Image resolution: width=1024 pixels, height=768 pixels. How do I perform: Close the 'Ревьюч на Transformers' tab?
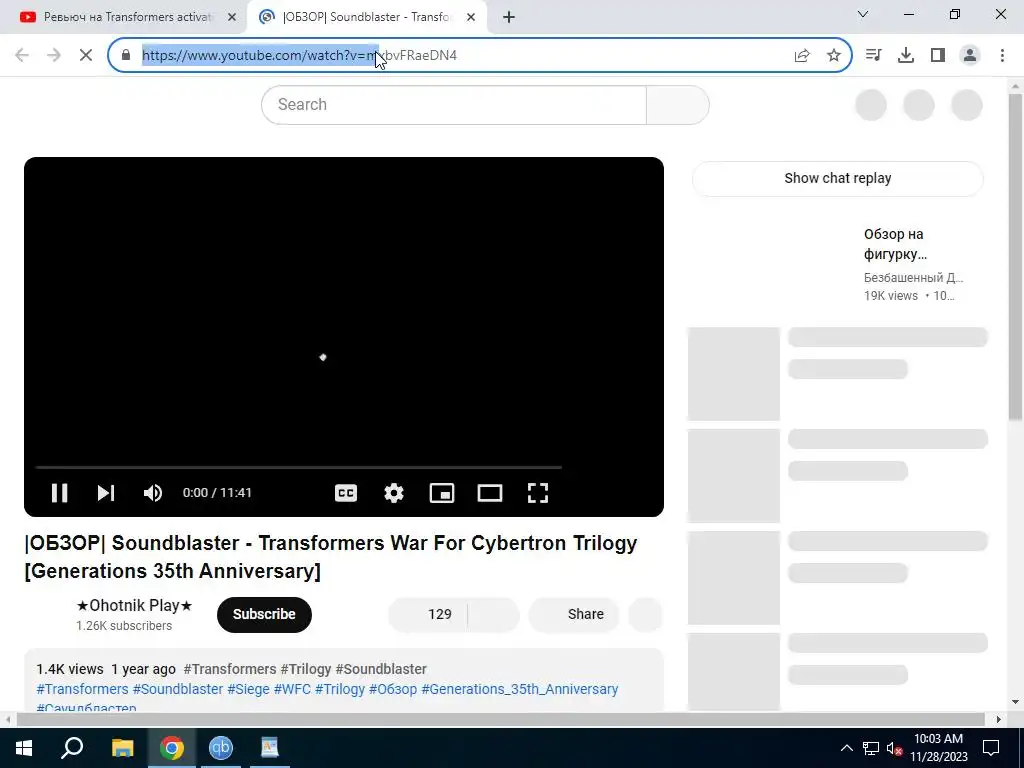231,18
